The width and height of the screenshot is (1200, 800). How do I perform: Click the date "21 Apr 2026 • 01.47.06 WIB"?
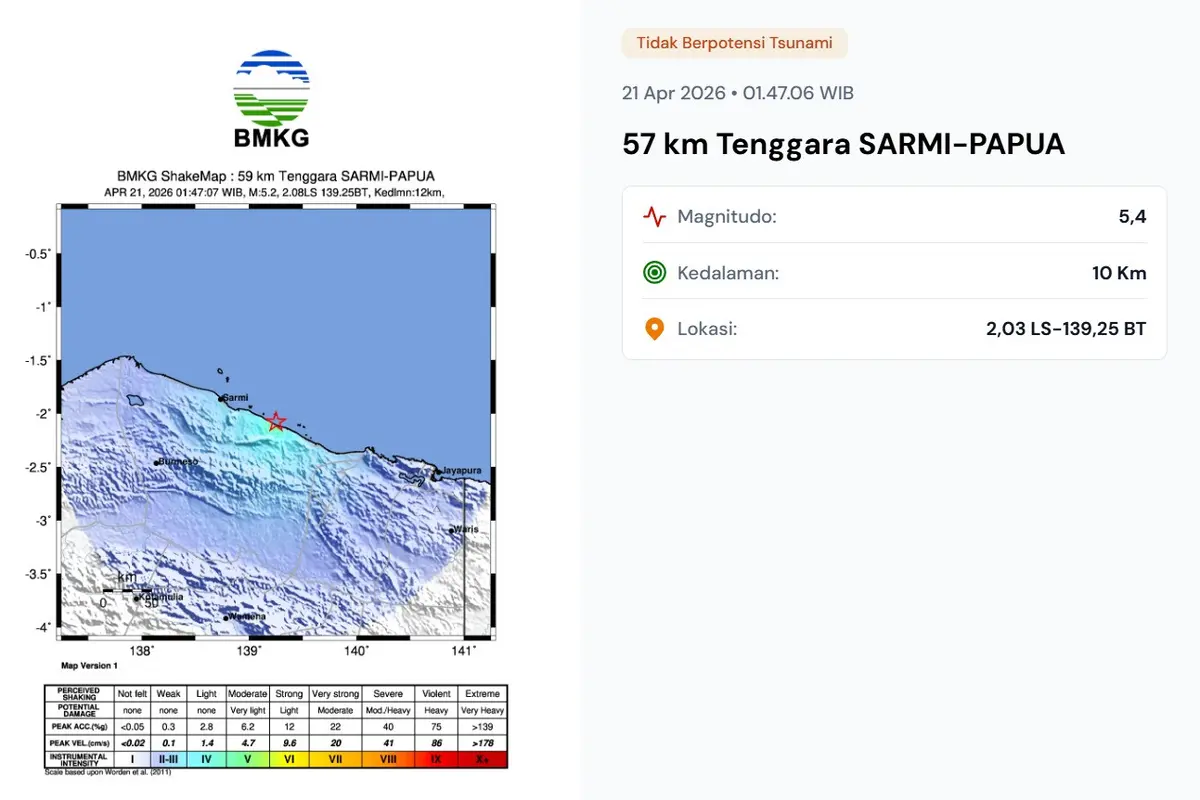pos(738,93)
